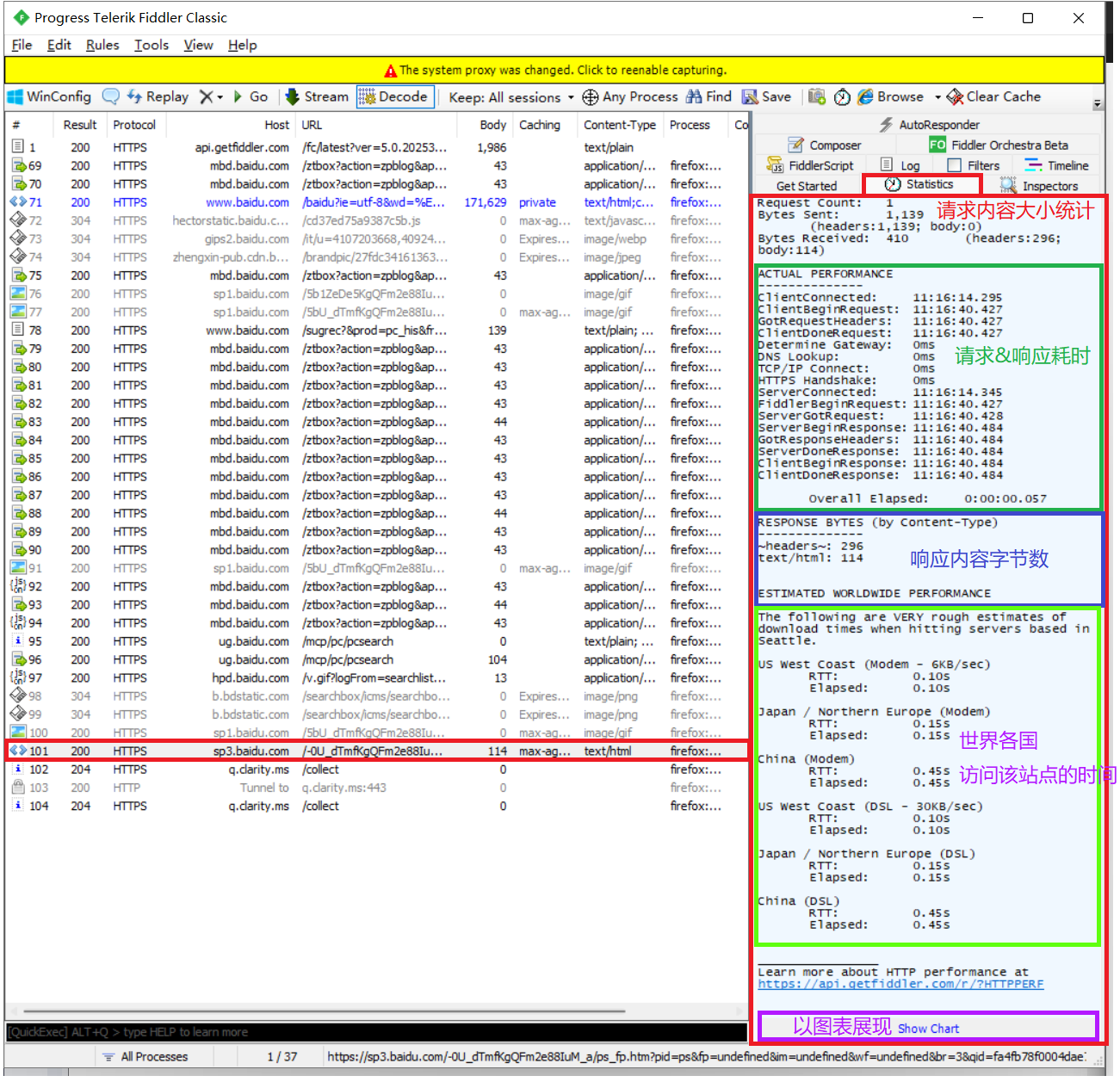Open the View menu
The image size is (1120, 1082).
[198, 45]
